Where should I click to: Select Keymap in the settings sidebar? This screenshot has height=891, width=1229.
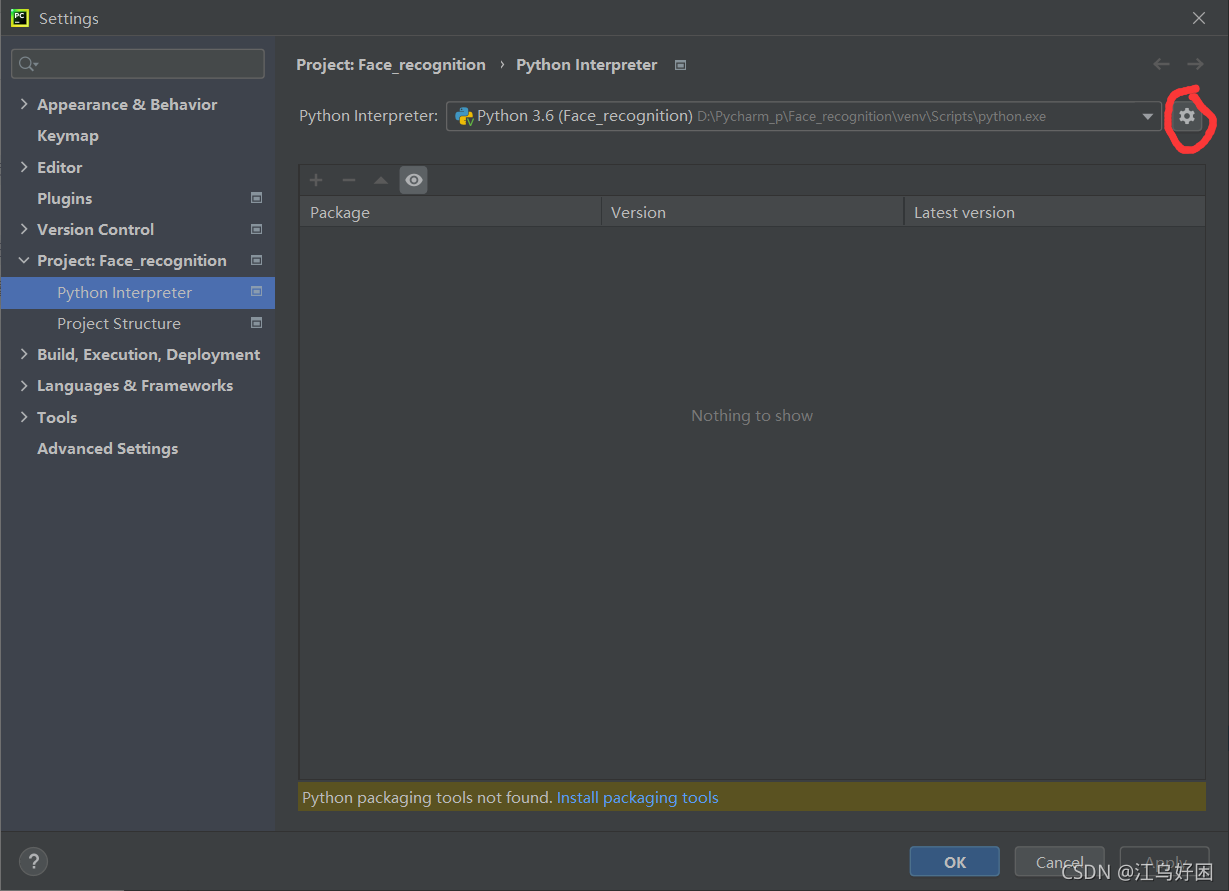[66, 135]
